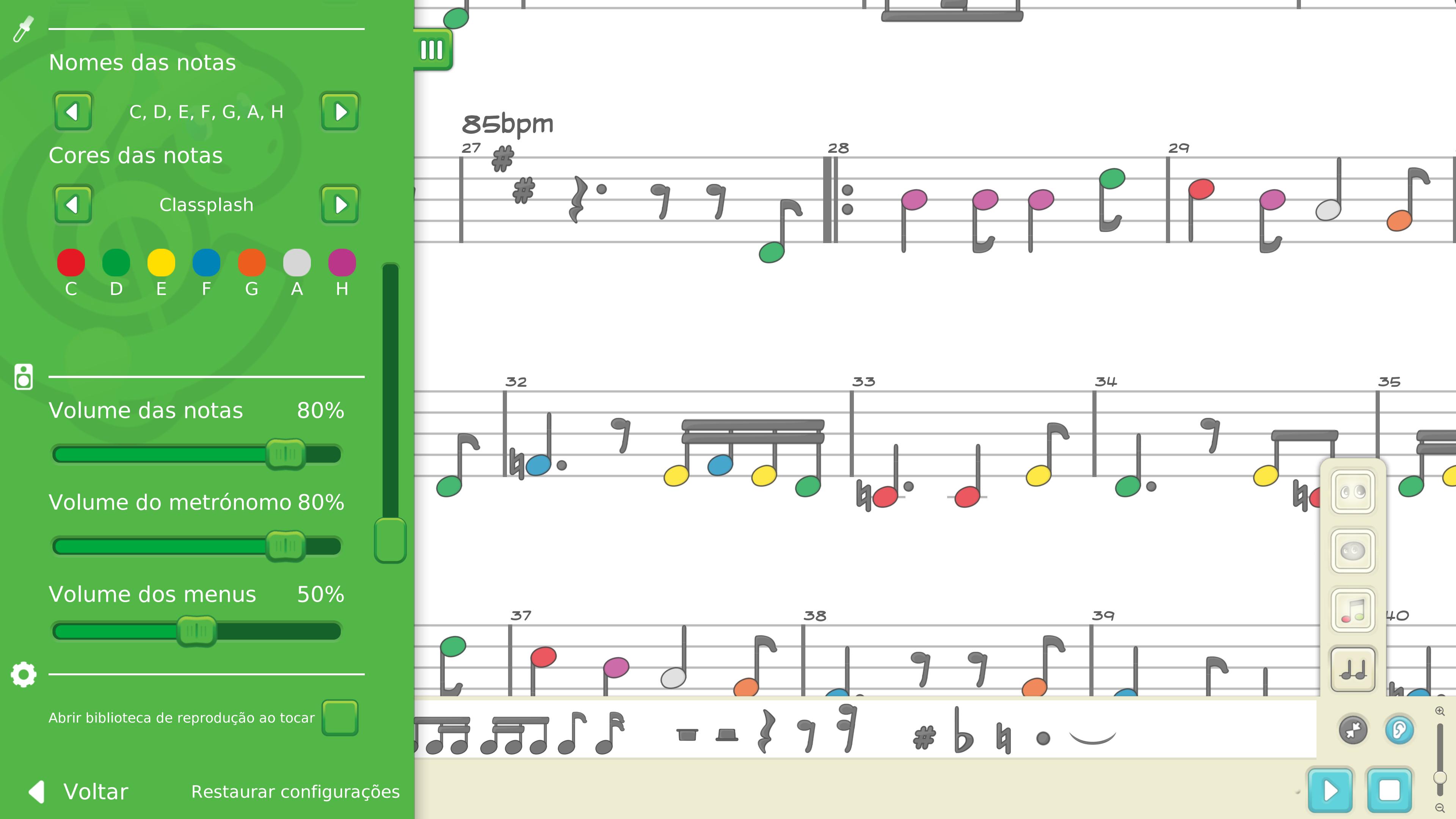Go back with the Voltar button
Screen dimensions: 1456x819
[78, 791]
